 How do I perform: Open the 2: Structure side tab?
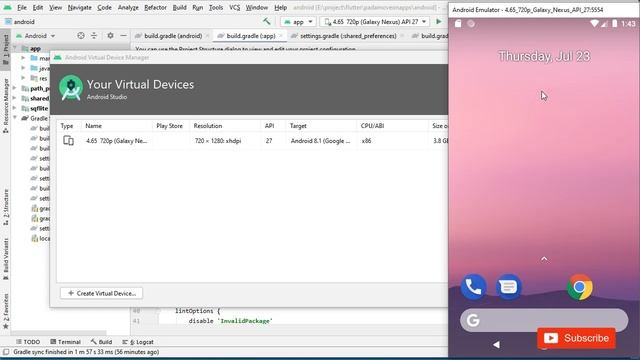coord(6,207)
